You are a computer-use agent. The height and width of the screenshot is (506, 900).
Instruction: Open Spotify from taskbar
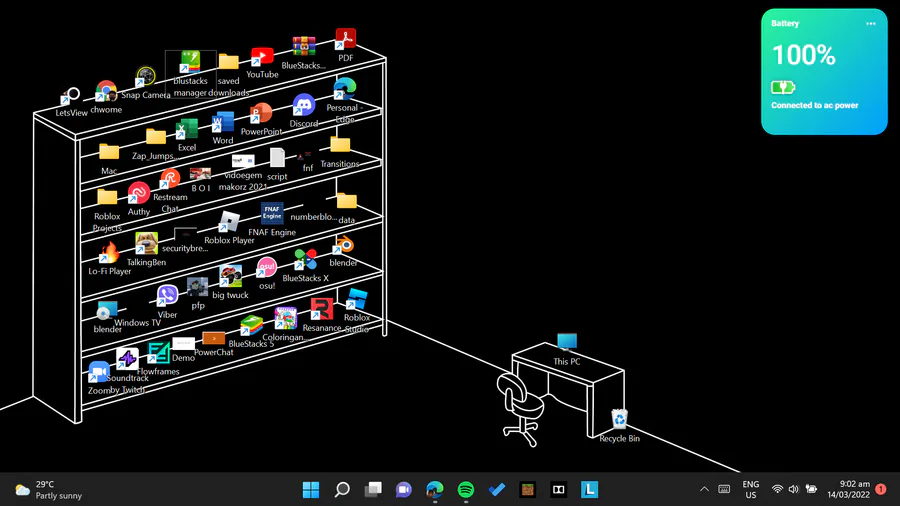pyautogui.click(x=465, y=489)
